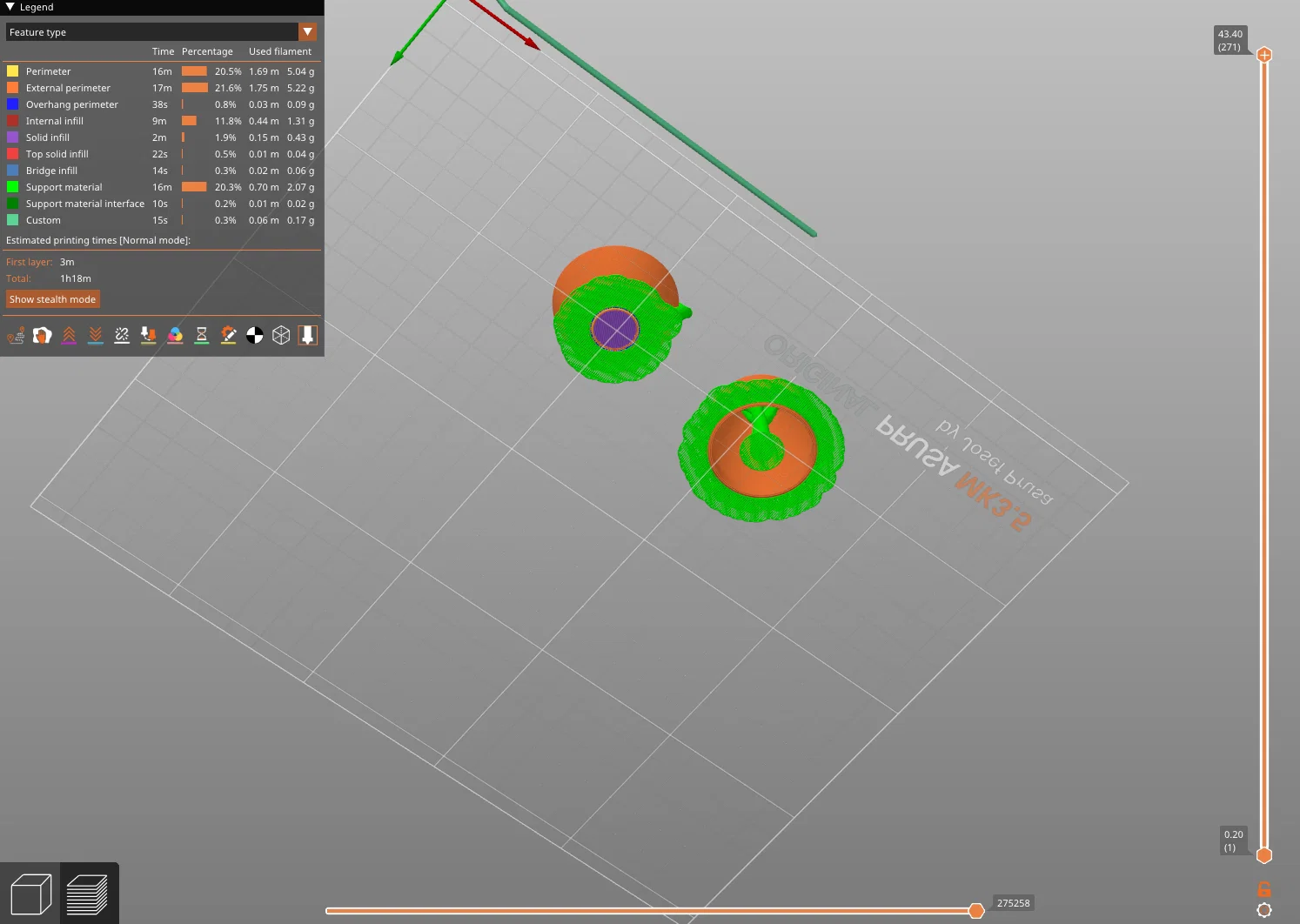
Task: Click the bottom layer slider thumb
Action: pyautogui.click(x=1264, y=855)
